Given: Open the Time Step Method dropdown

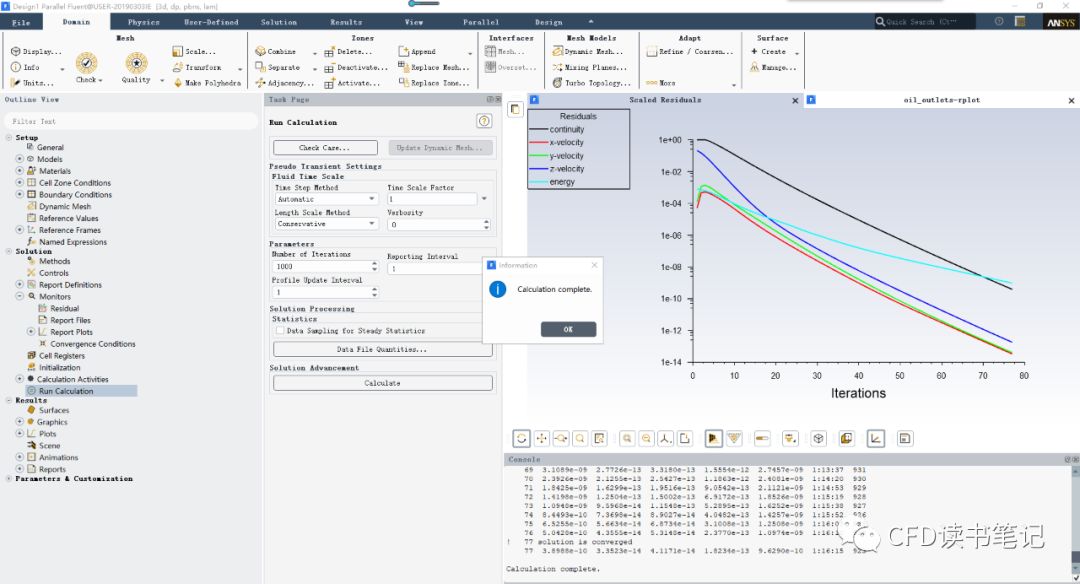Looking at the screenshot, I should 326,199.
